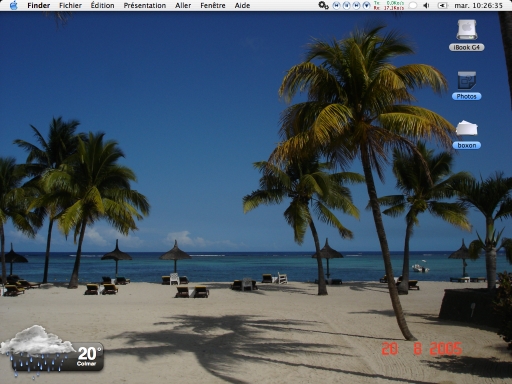Click the battery status icon
This screenshot has width=512, height=384.
pos(442,5)
